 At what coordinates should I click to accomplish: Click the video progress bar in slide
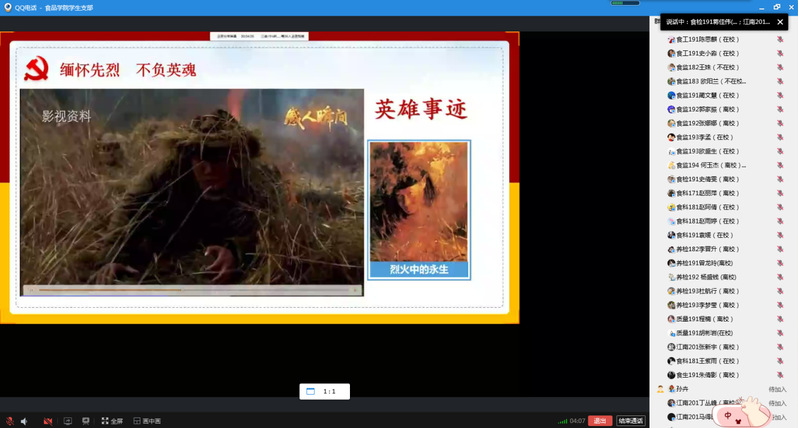[x=192, y=290]
